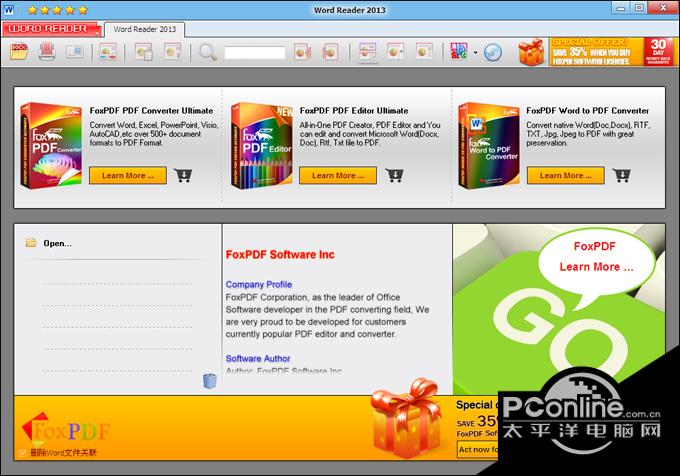Click the FoxPDF Learn More speech bubble
This screenshot has width=680, height=476.
click(596, 262)
